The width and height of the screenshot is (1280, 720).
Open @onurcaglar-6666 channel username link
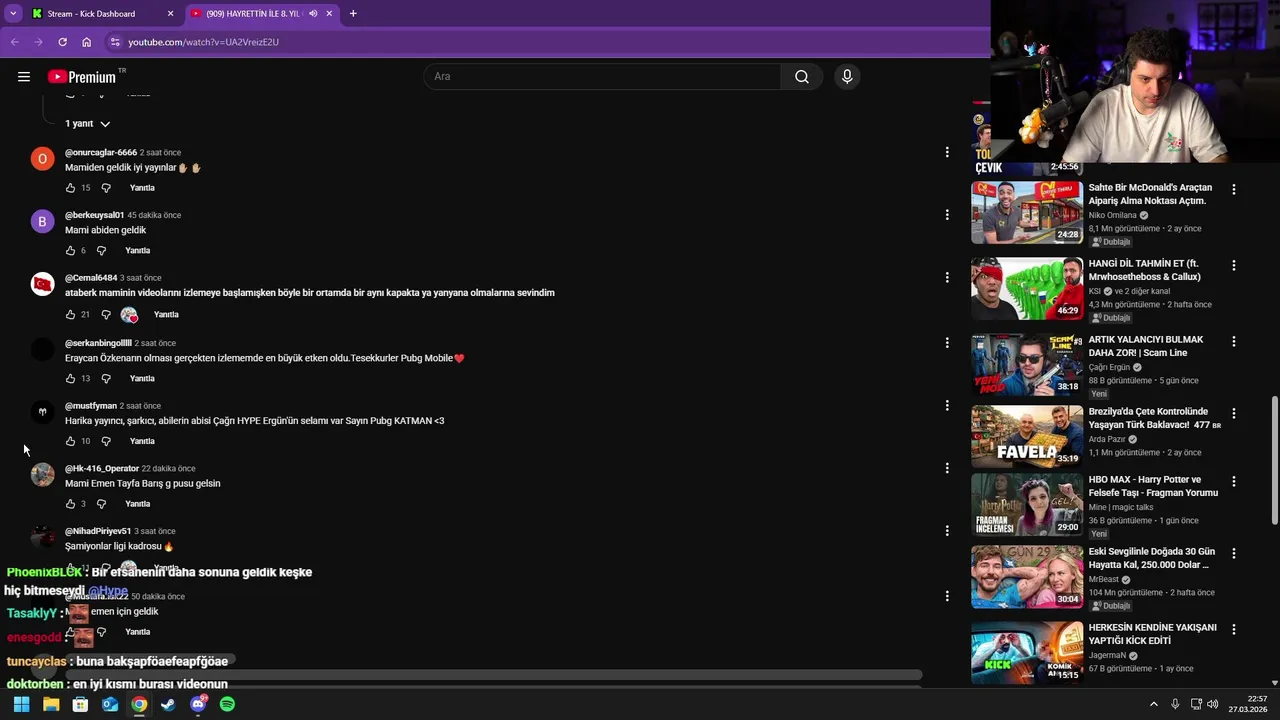[x=101, y=153]
